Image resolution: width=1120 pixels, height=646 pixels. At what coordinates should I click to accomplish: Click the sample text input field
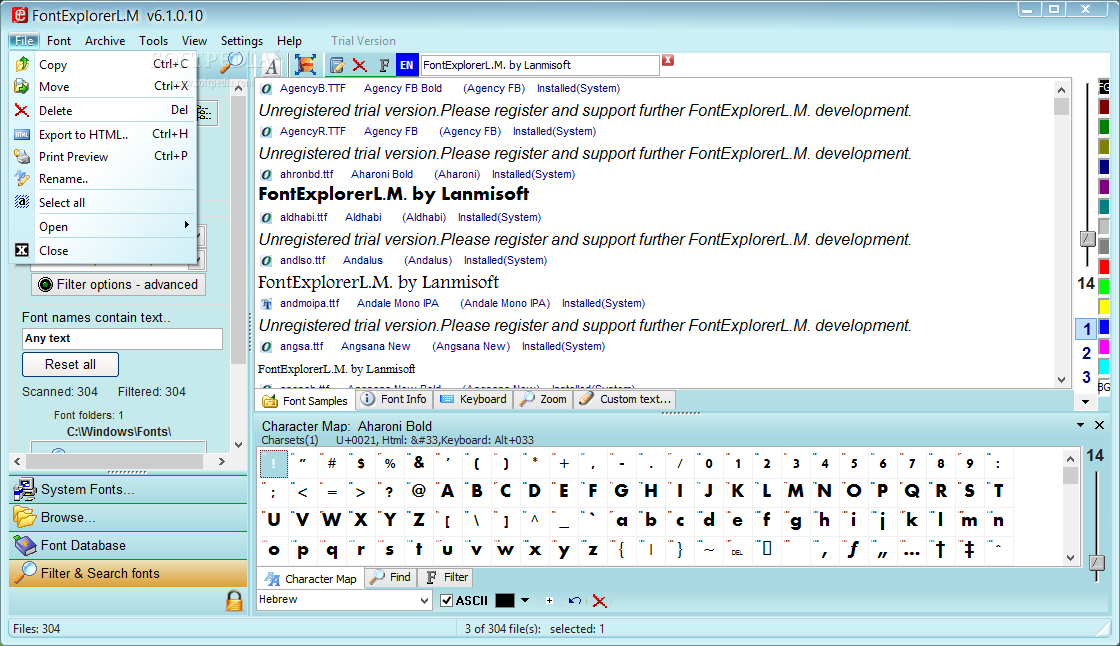[539, 65]
